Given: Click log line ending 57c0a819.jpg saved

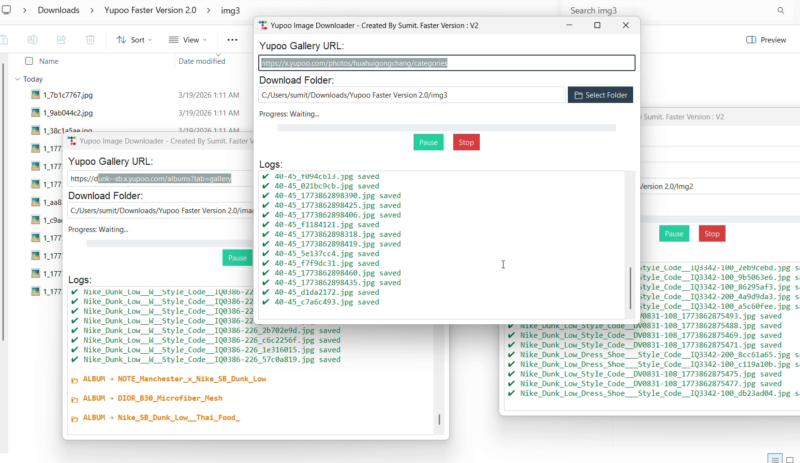Looking at the screenshot, I should click(x=212, y=359).
